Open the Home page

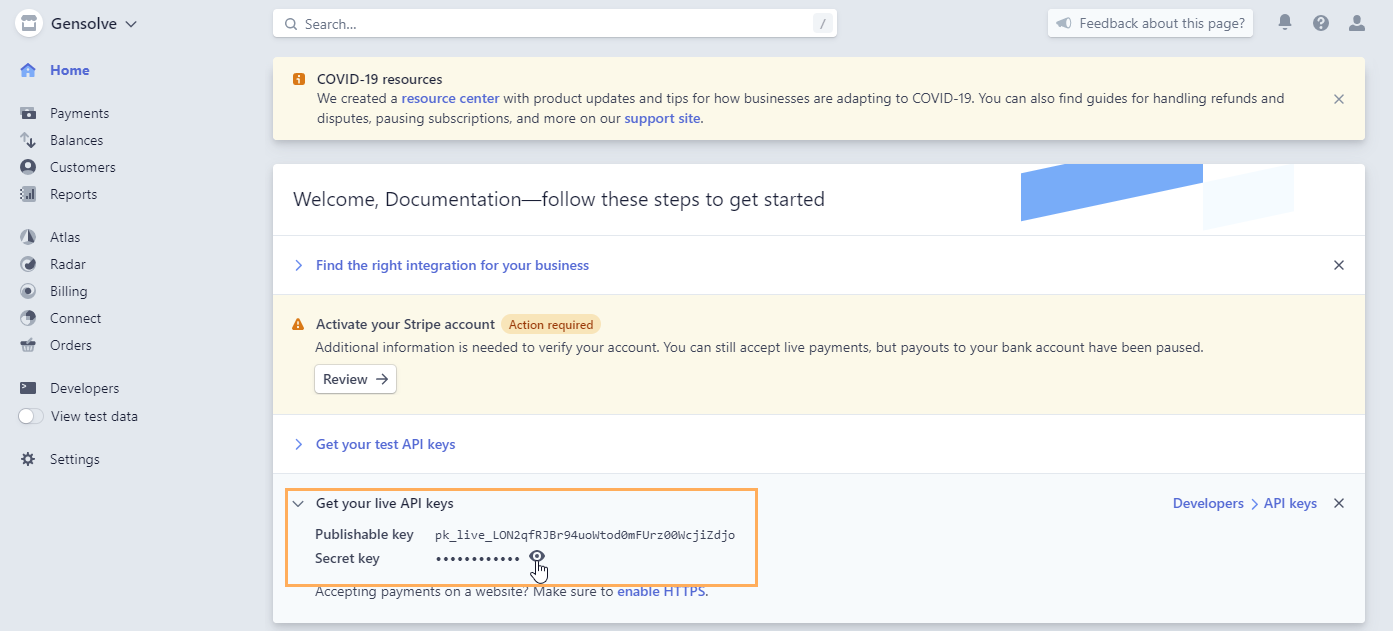pyautogui.click(x=69, y=70)
